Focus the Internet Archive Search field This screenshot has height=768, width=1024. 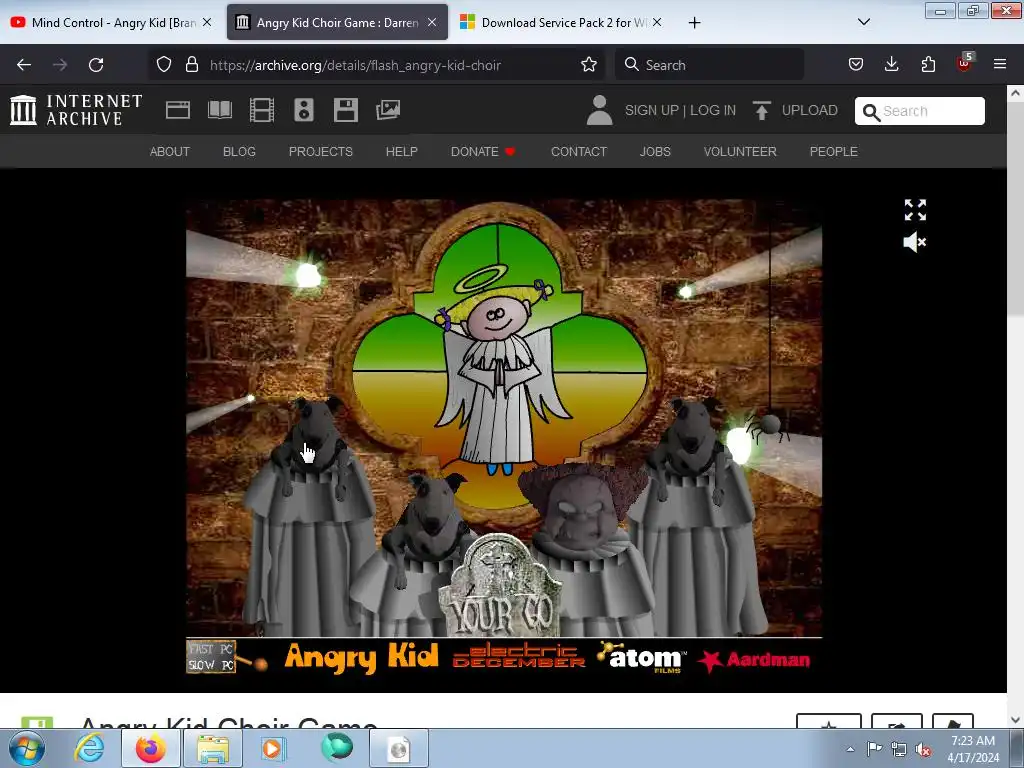click(920, 111)
